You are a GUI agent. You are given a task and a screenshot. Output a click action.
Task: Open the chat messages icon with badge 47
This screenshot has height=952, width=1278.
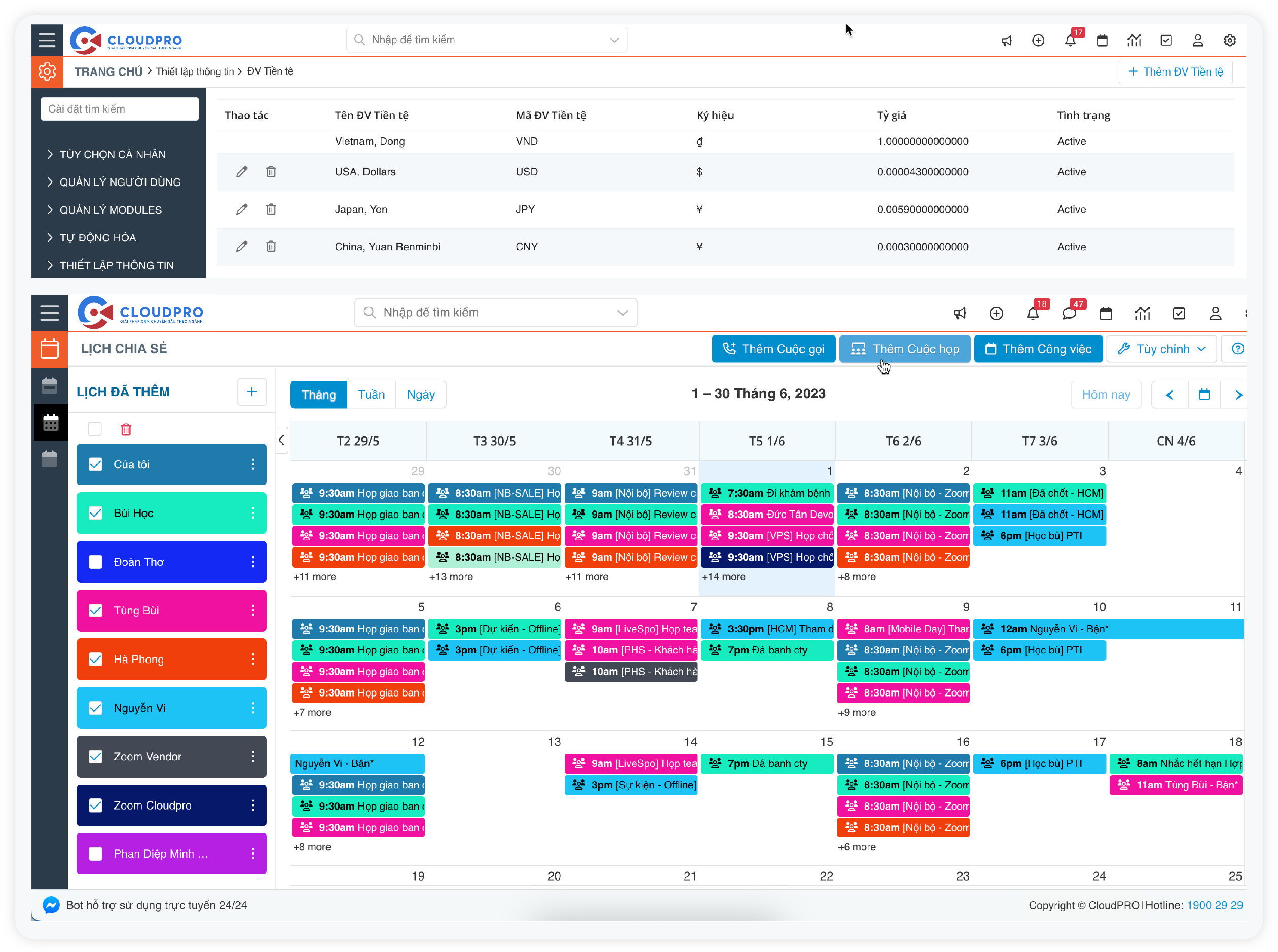(1069, 313)
